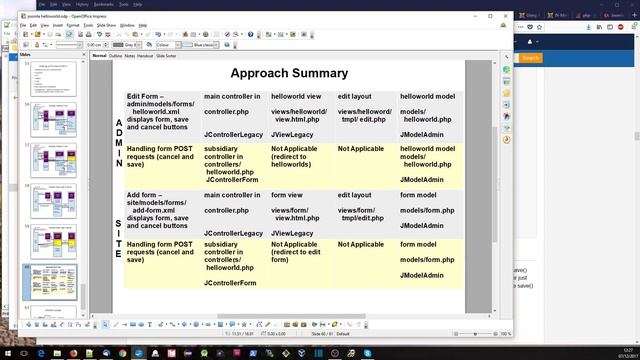Open OpenOffice Help blue question icon
The width and height of the screenshot is (640, 360).
tap(250, 35)
